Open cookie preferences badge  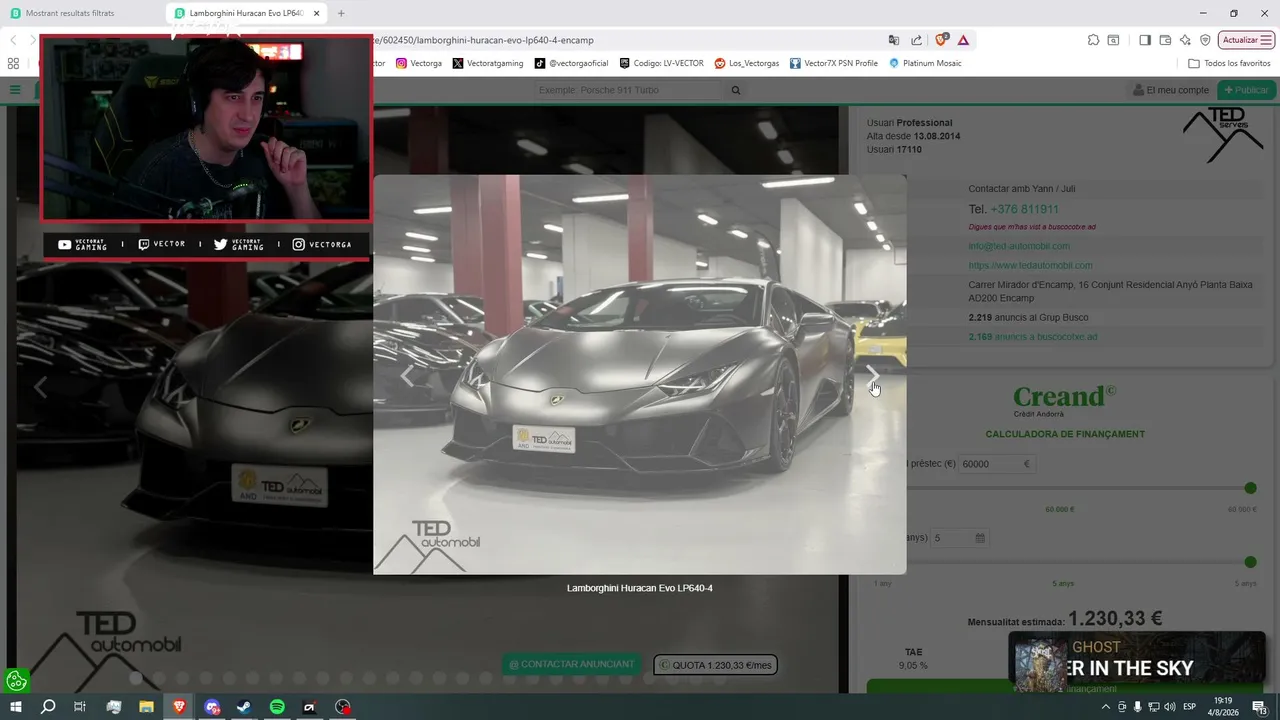(17, 681)
